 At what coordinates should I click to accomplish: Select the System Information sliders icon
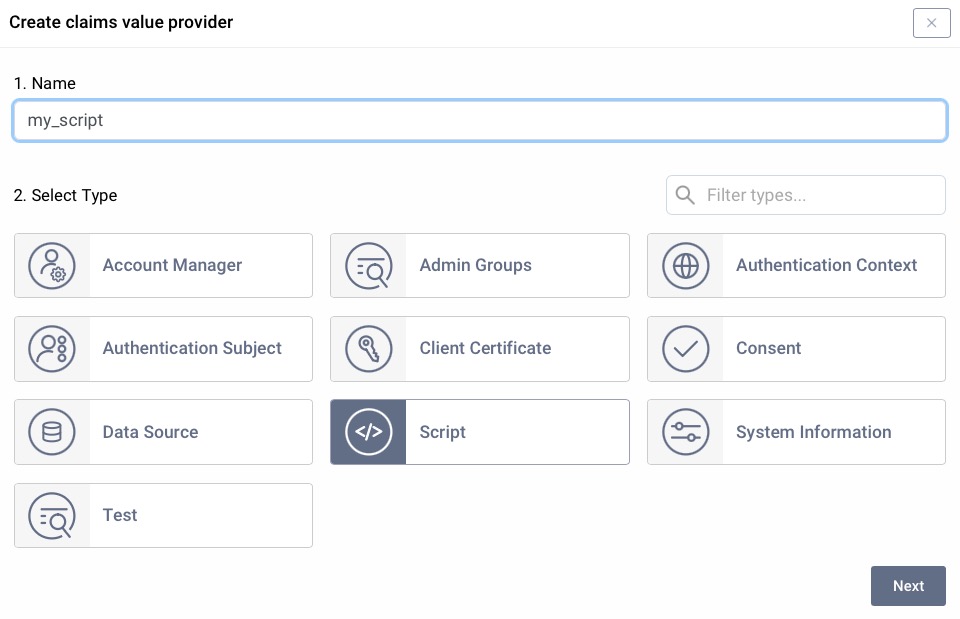(x=686, y=432)
